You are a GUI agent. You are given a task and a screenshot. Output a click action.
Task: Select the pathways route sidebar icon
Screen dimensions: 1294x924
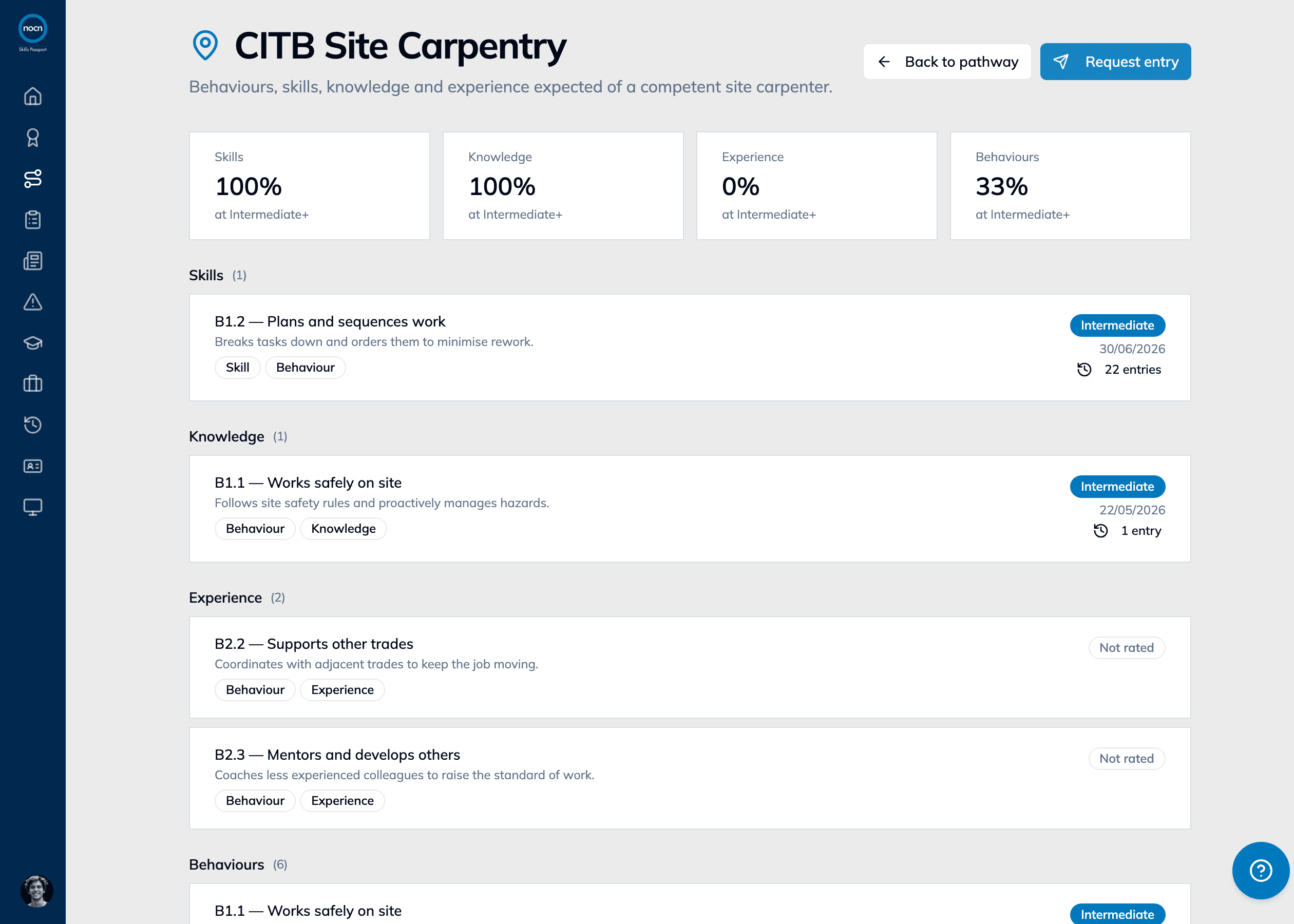32,179
